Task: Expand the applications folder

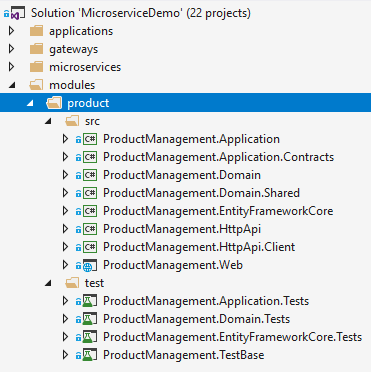Action: tap(12, 31)
